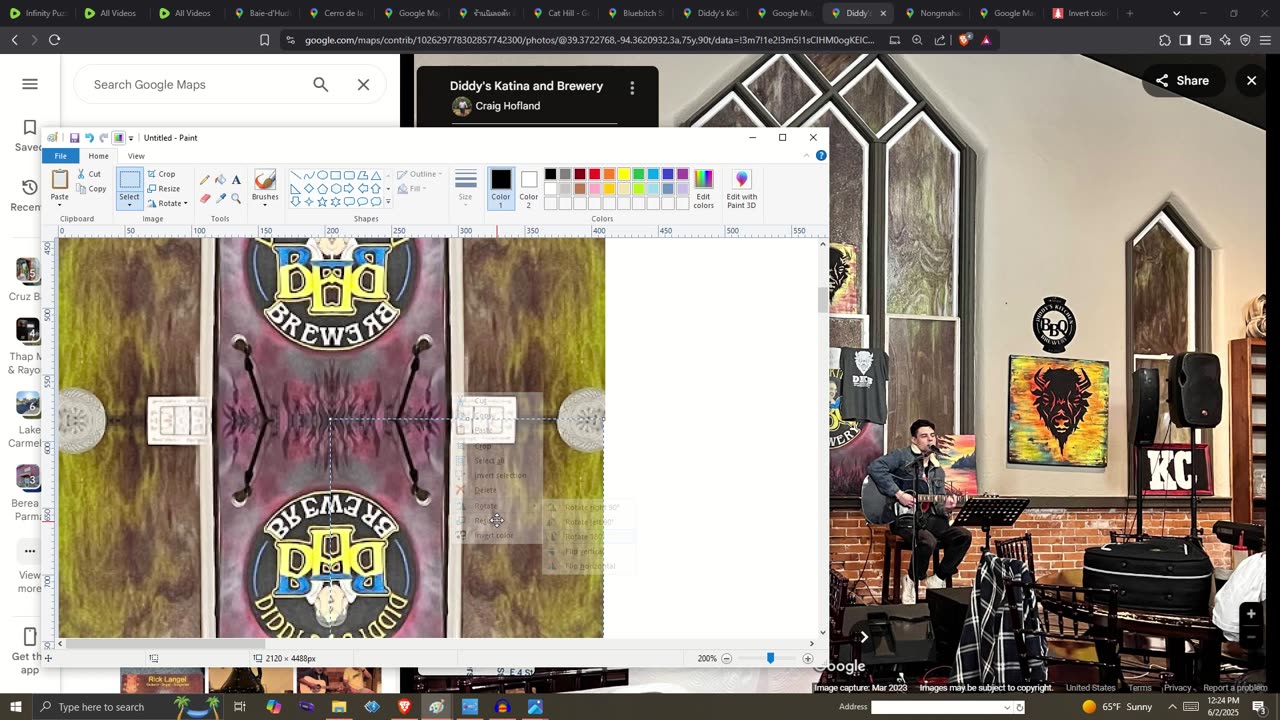The image size is (1280, 720).
Task: Select the Text tool
Action: pos(236,180)
